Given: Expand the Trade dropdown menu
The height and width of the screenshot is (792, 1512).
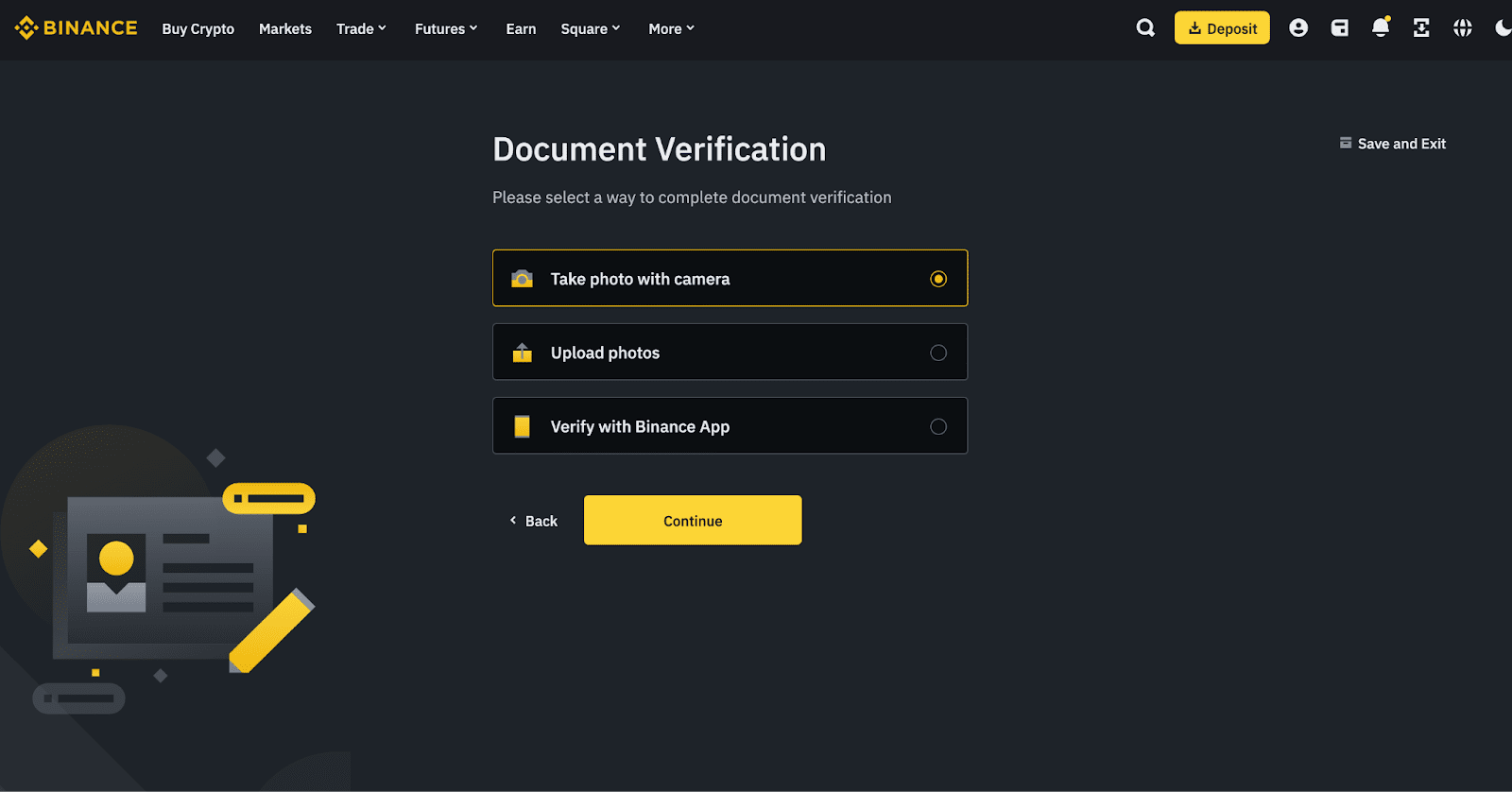Looking at the screenshot, I should point(361,29).
